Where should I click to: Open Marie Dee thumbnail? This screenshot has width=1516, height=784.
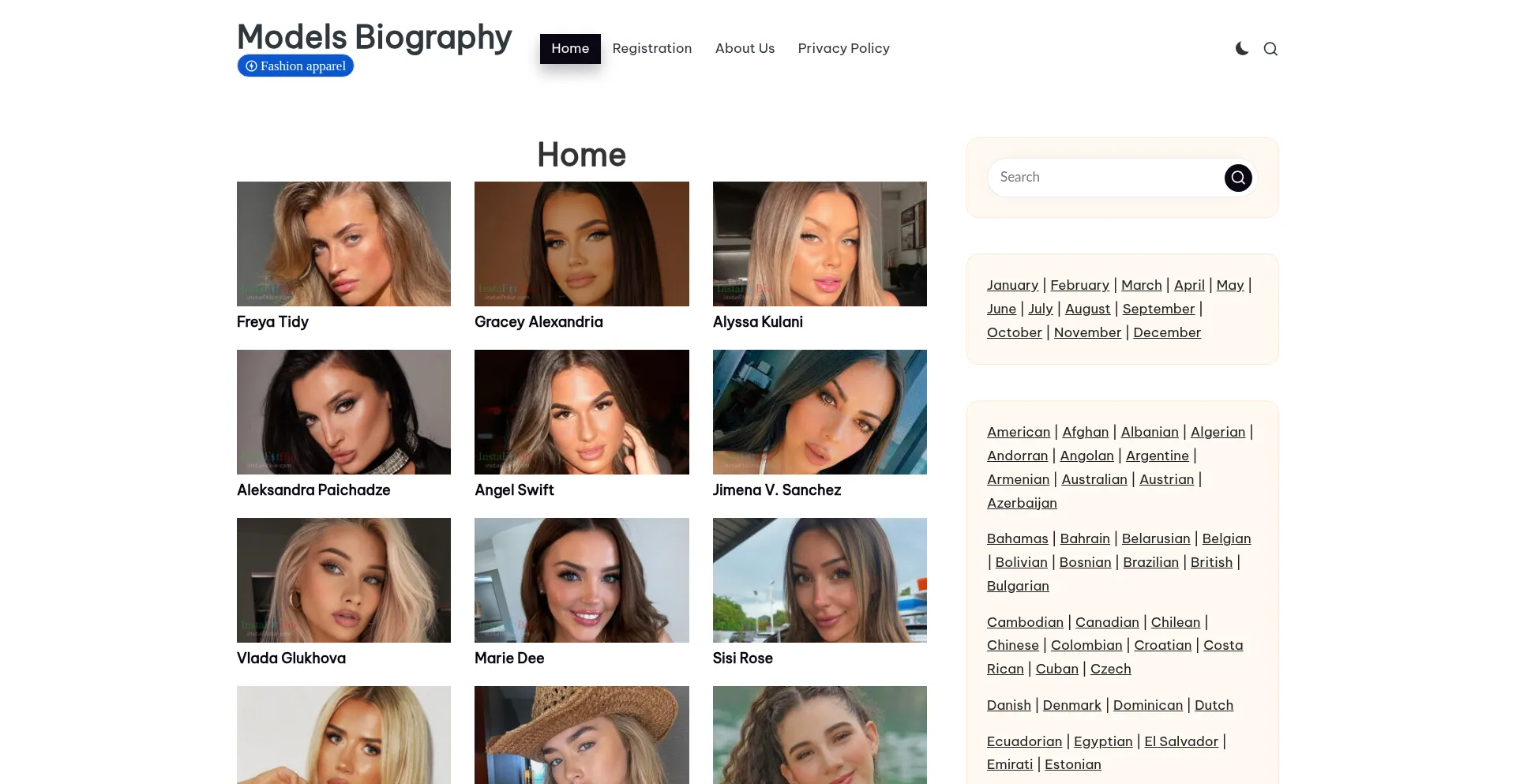582,580
